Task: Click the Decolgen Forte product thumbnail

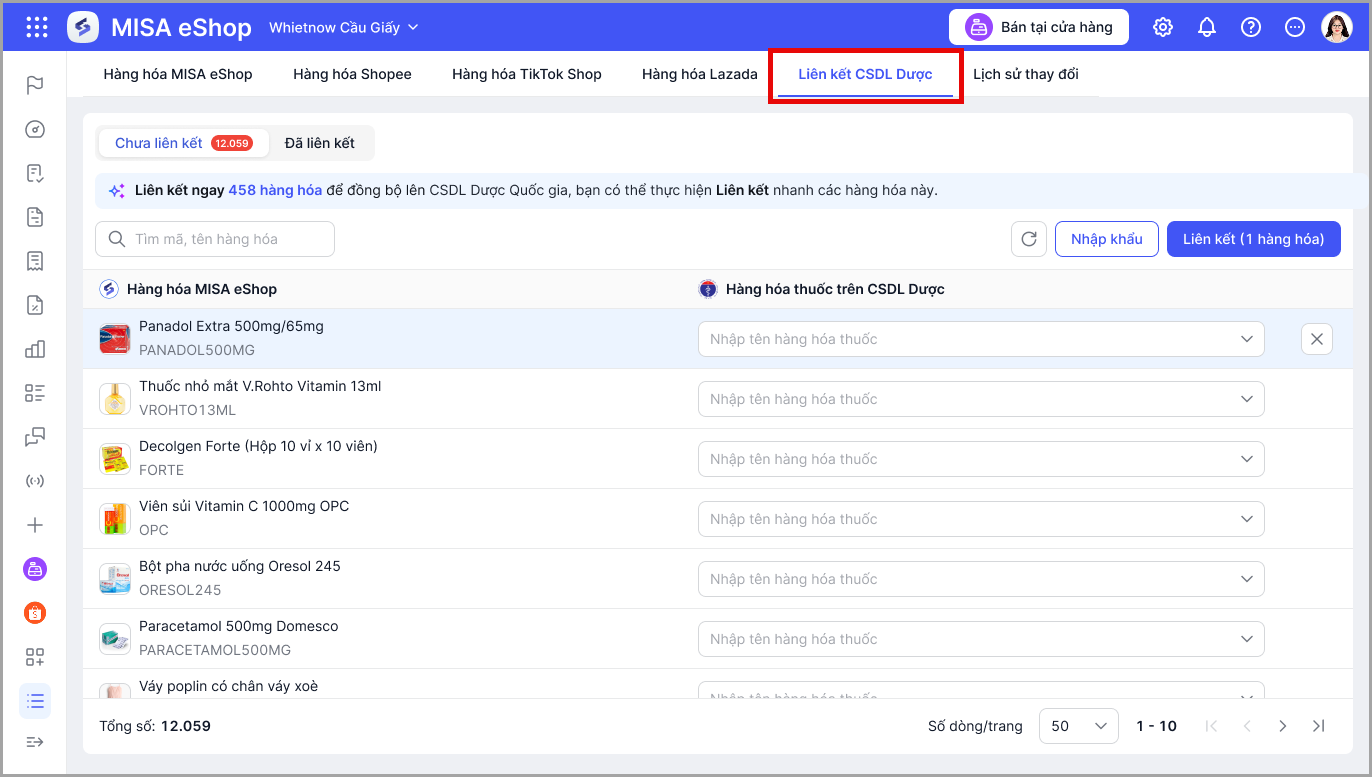Action: 115,459
